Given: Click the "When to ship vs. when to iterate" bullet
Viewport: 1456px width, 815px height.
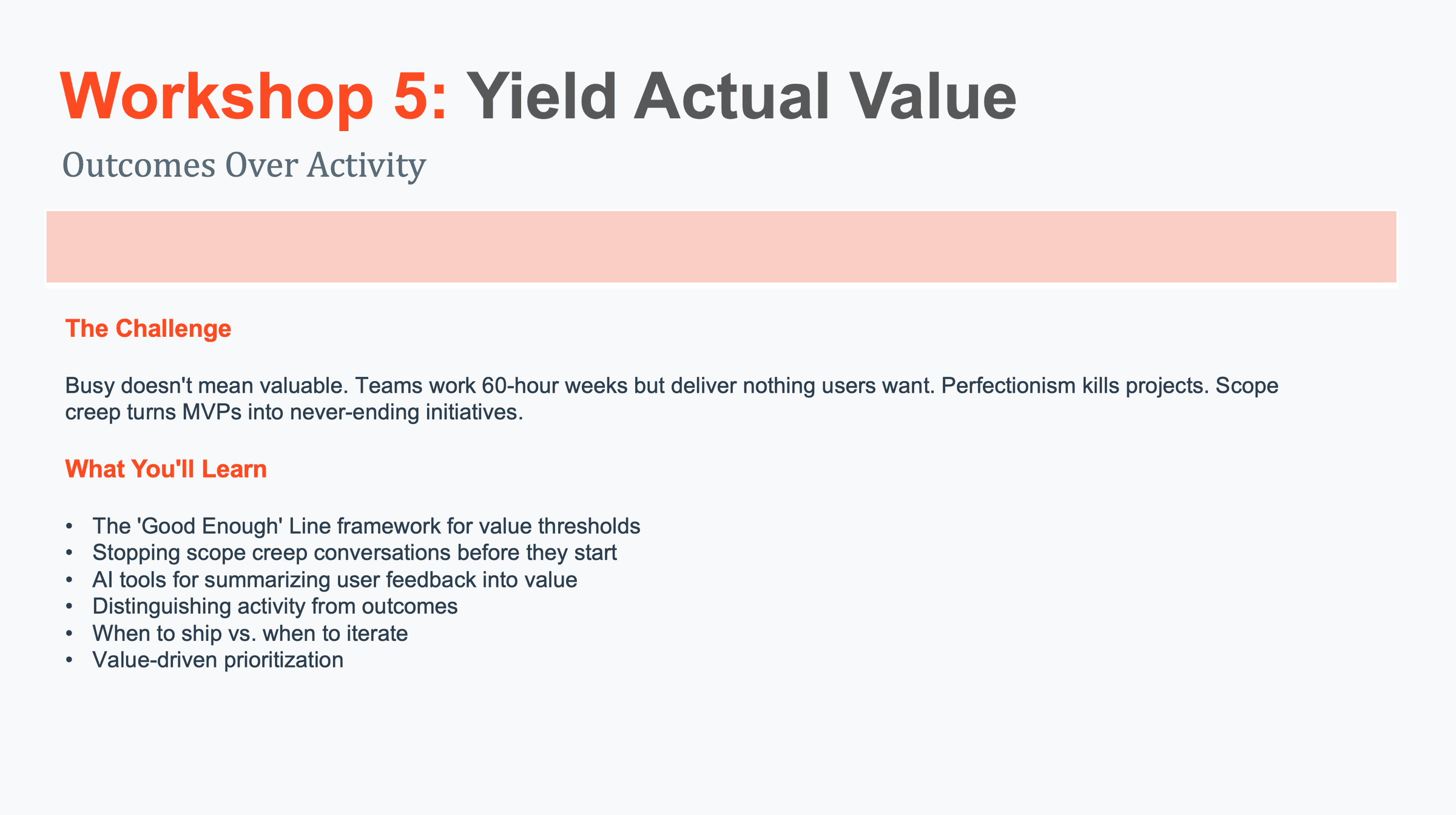Looking at the screenshot, I should (250, 634).
